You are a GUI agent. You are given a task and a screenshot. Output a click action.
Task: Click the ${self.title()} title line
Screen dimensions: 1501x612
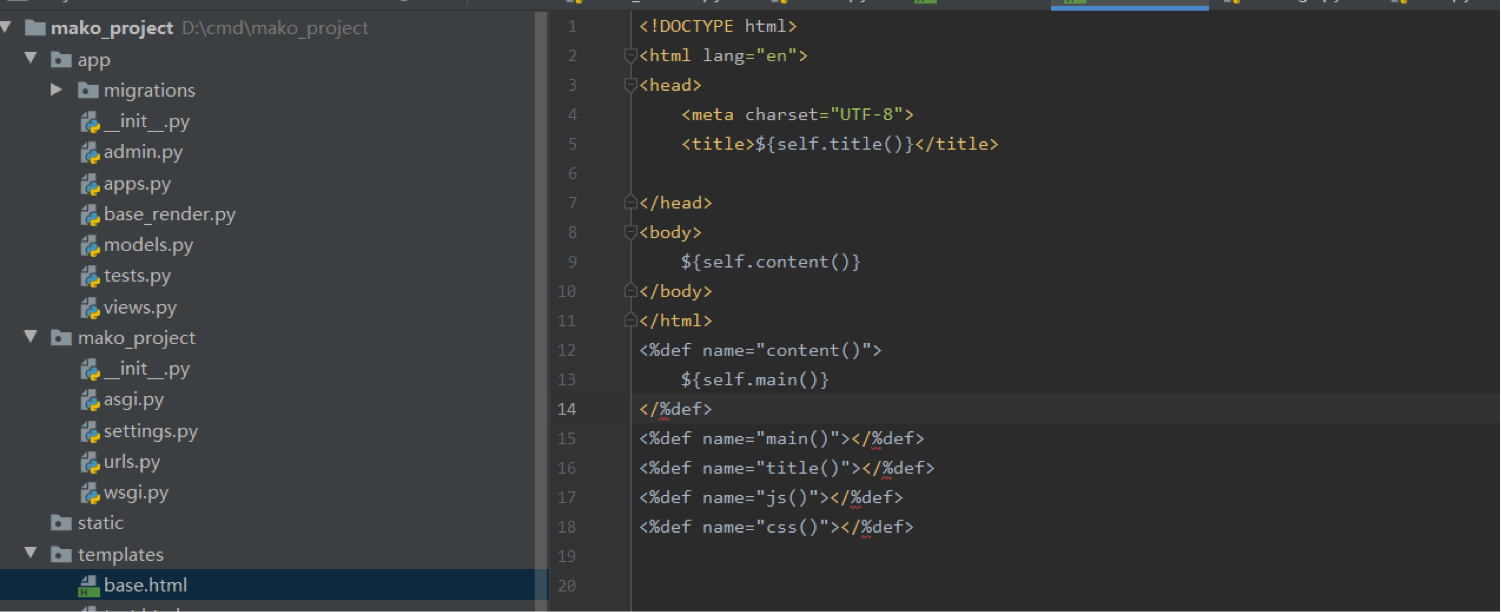click(x=840, y=144)
